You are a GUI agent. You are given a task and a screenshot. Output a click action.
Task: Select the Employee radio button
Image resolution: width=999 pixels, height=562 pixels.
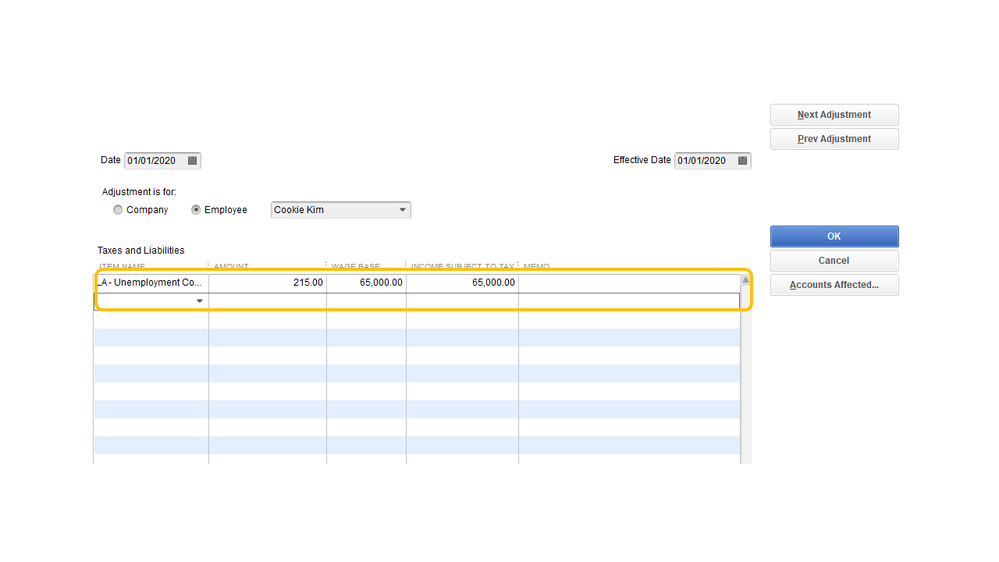point(196,210)
